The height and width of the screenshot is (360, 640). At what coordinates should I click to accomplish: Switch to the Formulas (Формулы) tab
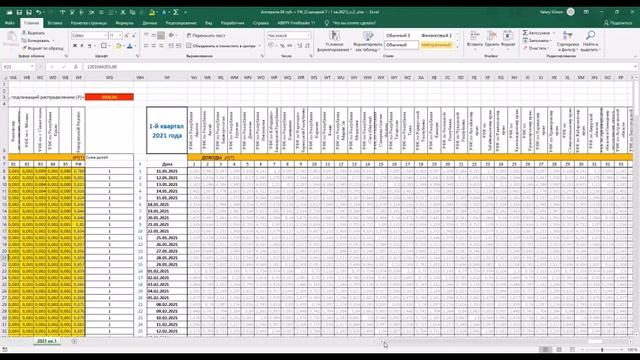click(x=124, y=23)
